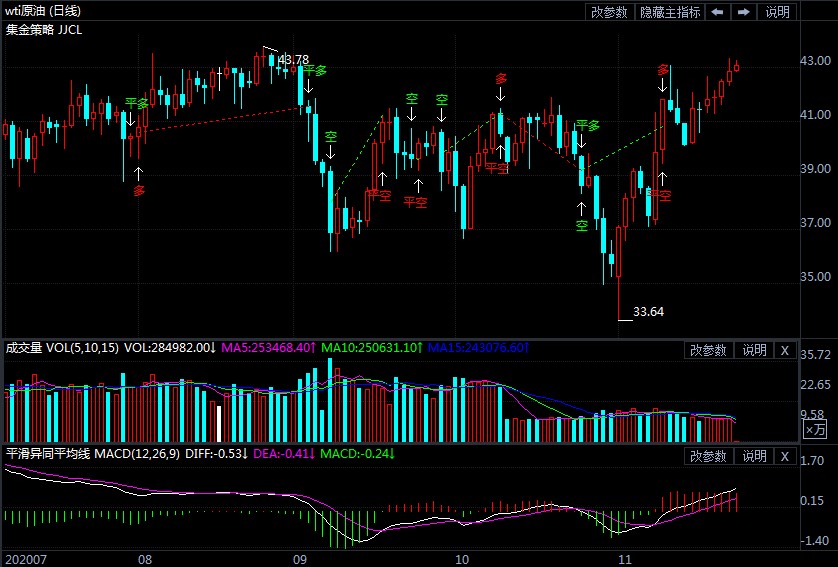The height and width of the screenshot is (567, 838).
Task: Open 改参数 in the MACD panel
Action: pos(709,456)
